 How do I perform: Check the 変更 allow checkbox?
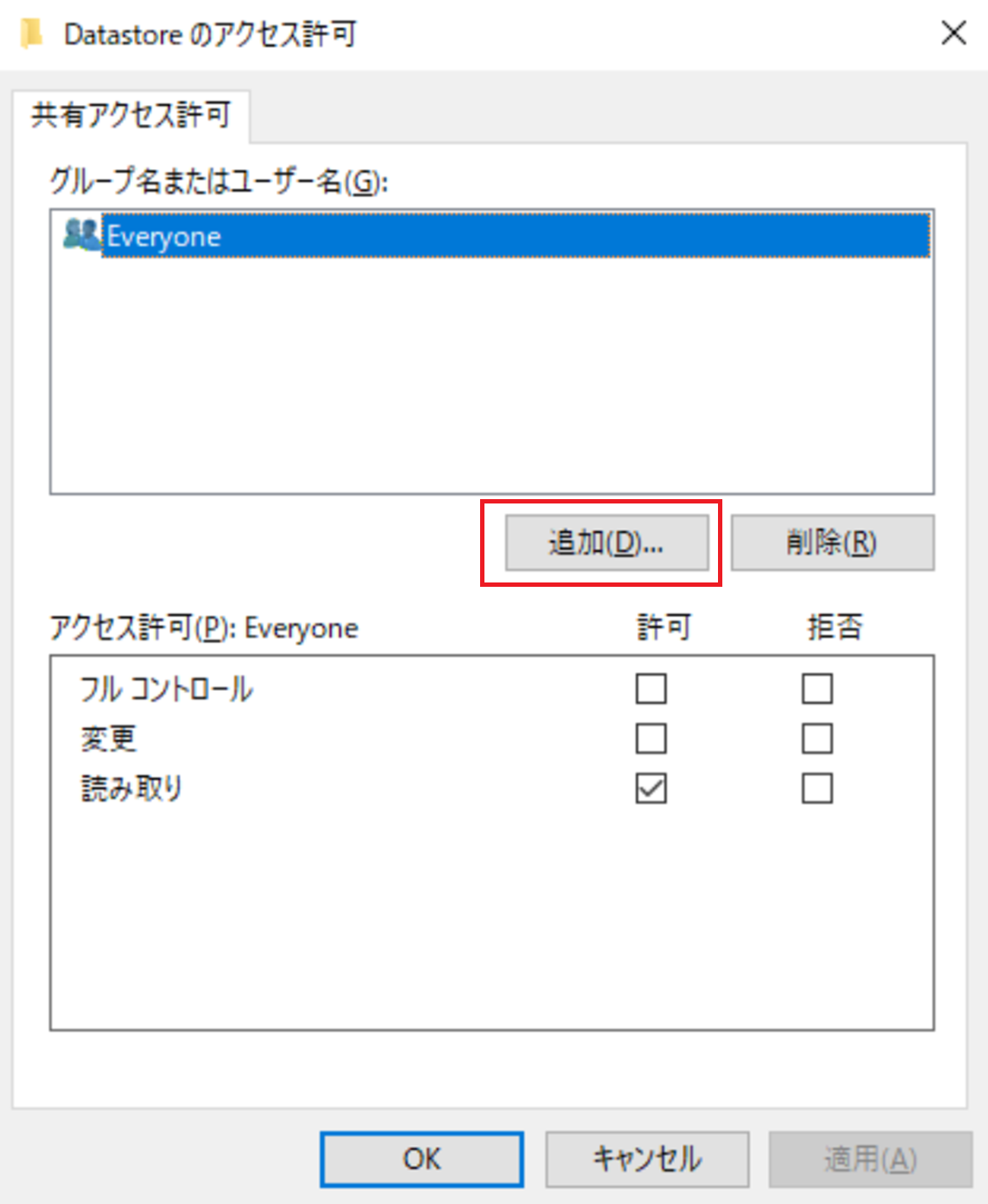pos(651,739)
